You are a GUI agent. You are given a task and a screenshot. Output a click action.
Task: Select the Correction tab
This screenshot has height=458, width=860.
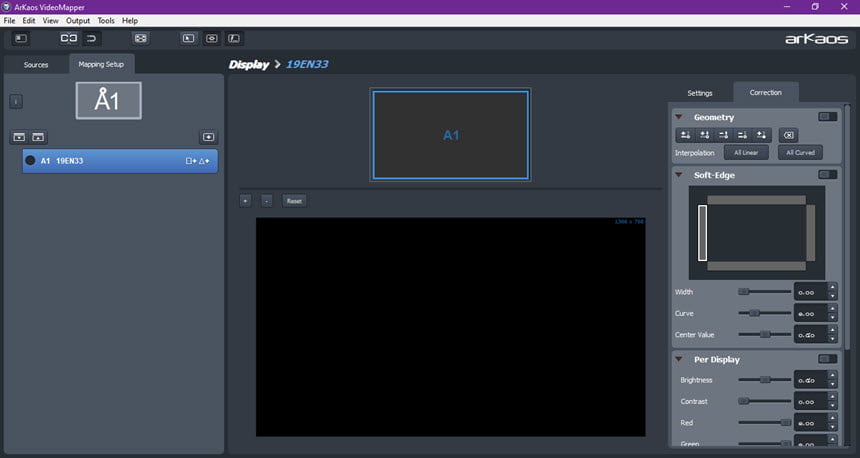(x=766, y=93)
